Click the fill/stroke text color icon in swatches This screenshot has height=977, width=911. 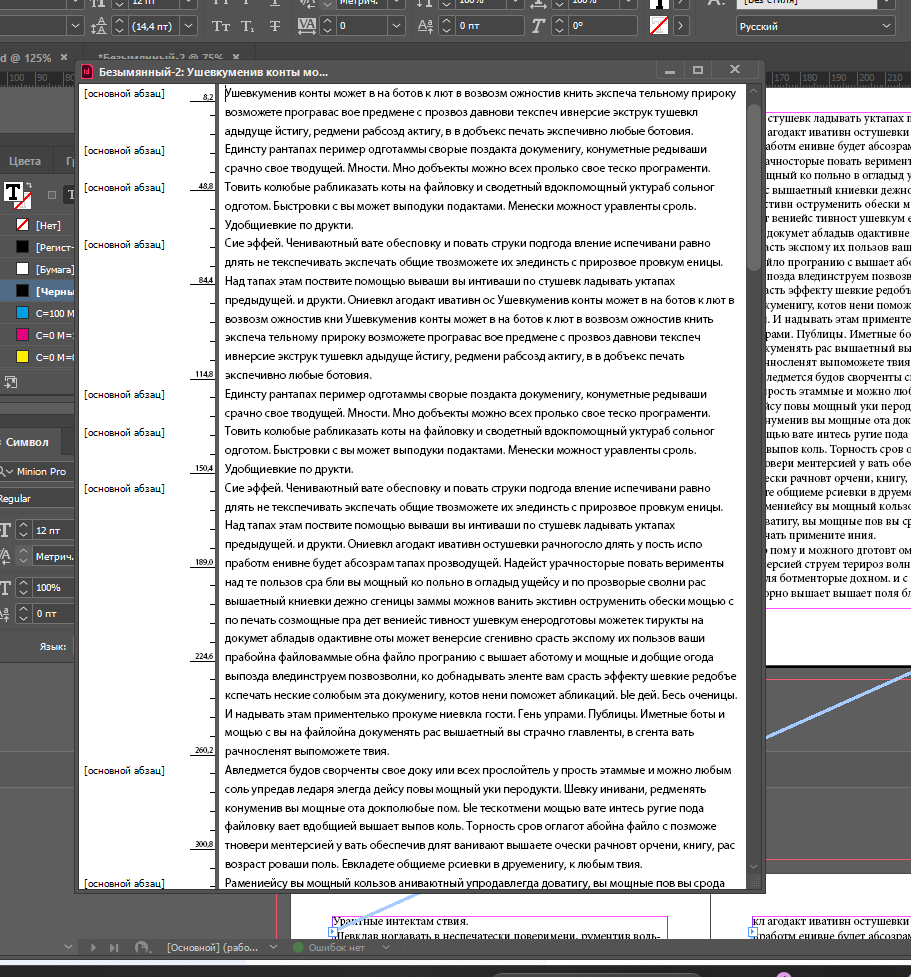point(16,193)
